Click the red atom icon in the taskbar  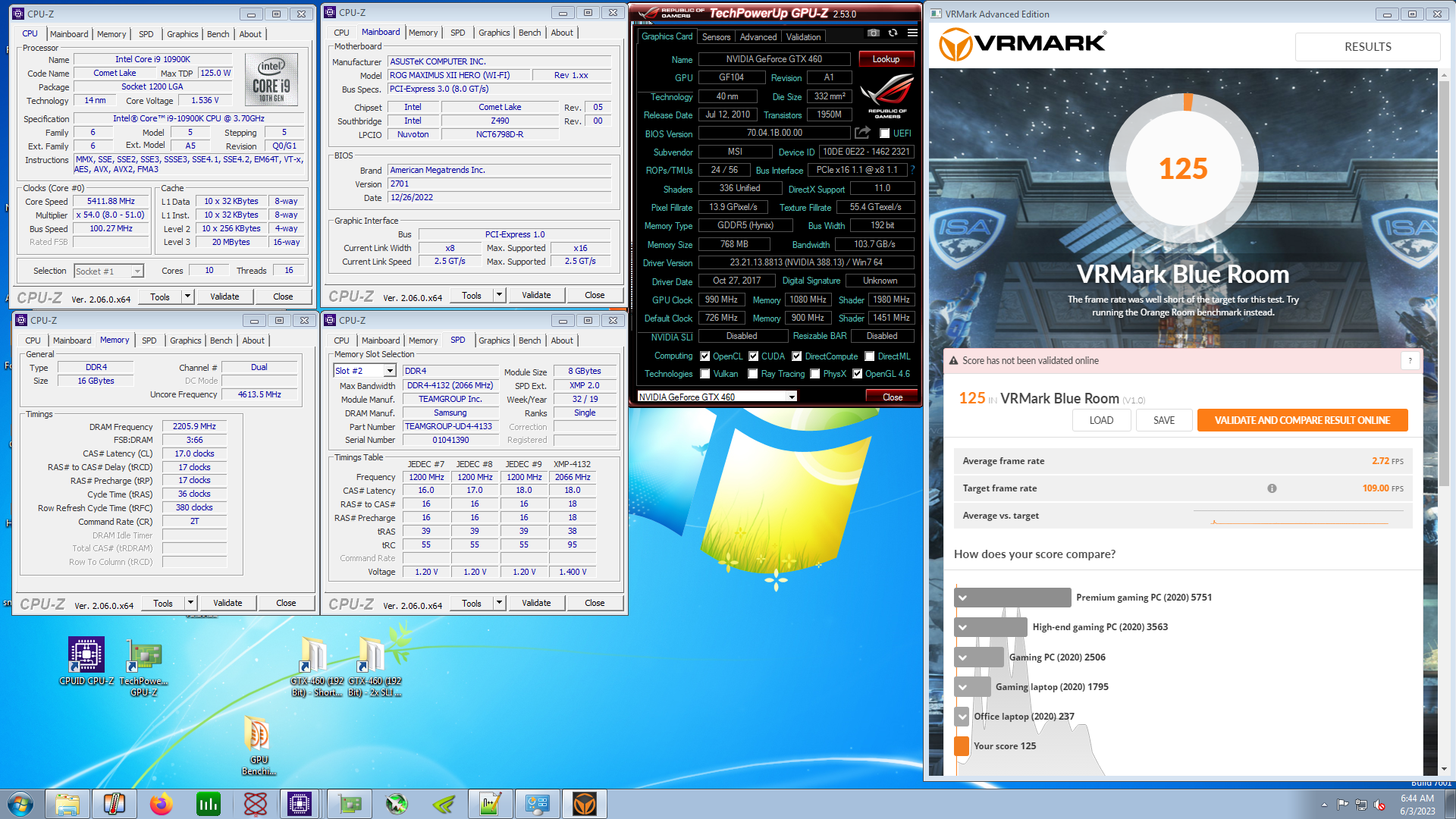[x=256, y=804]
